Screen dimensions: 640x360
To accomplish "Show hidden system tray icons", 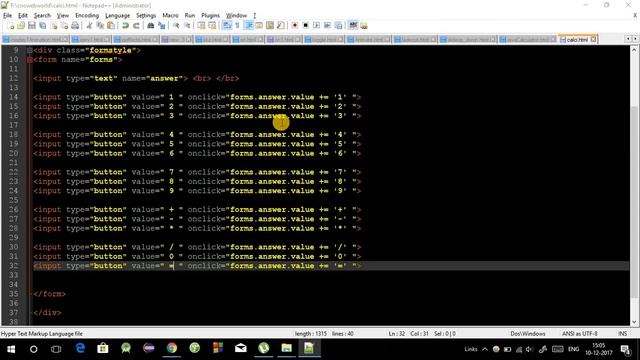I will (484, 349).
